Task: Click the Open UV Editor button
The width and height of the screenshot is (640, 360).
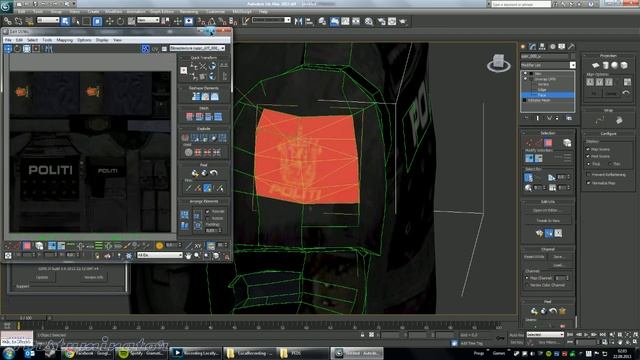Action: point(547,210)
